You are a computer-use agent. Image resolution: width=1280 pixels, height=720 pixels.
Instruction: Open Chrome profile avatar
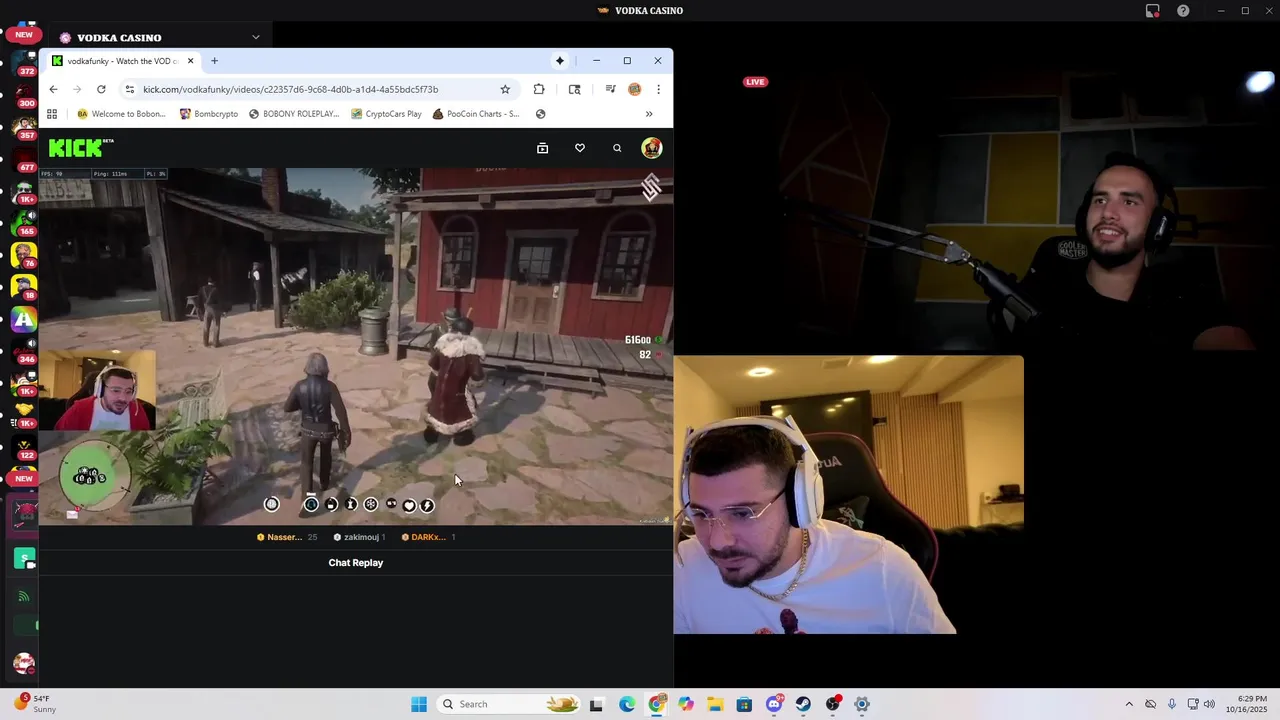pyautogui.click(x=634, y=89)
